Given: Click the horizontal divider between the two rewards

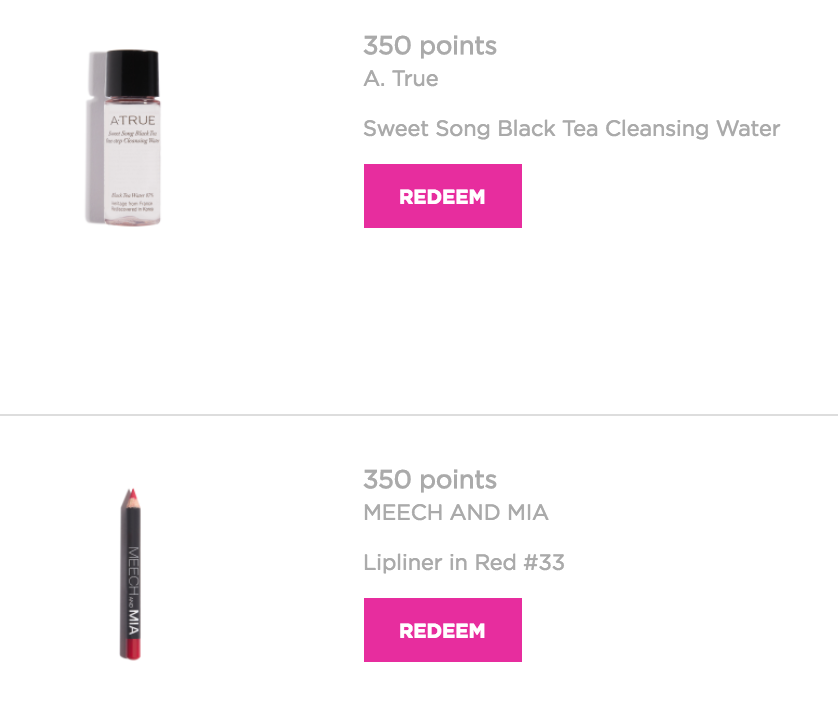Looking at the screenshot, I should click(x=419, y=414).
